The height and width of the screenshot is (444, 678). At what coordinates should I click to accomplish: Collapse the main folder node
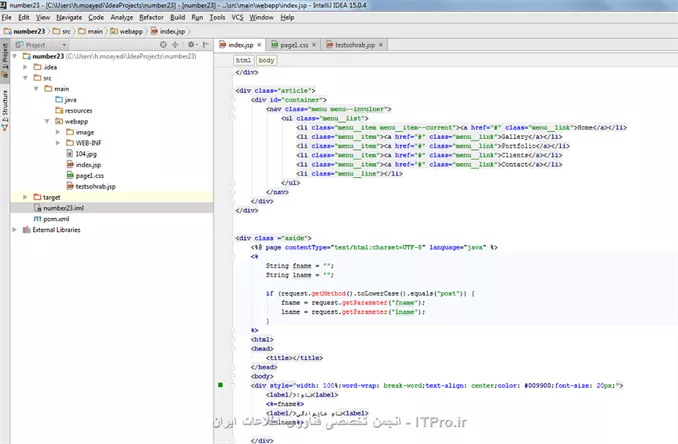coord(36,89)
